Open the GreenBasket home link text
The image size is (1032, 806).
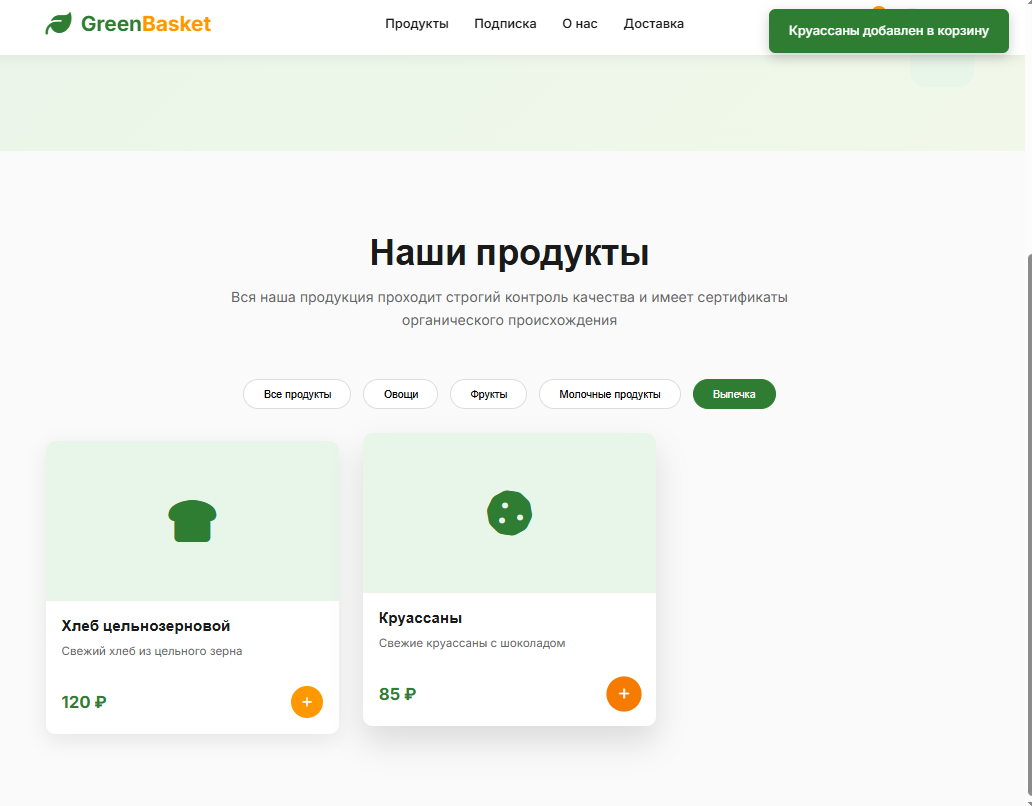[145, 24]
